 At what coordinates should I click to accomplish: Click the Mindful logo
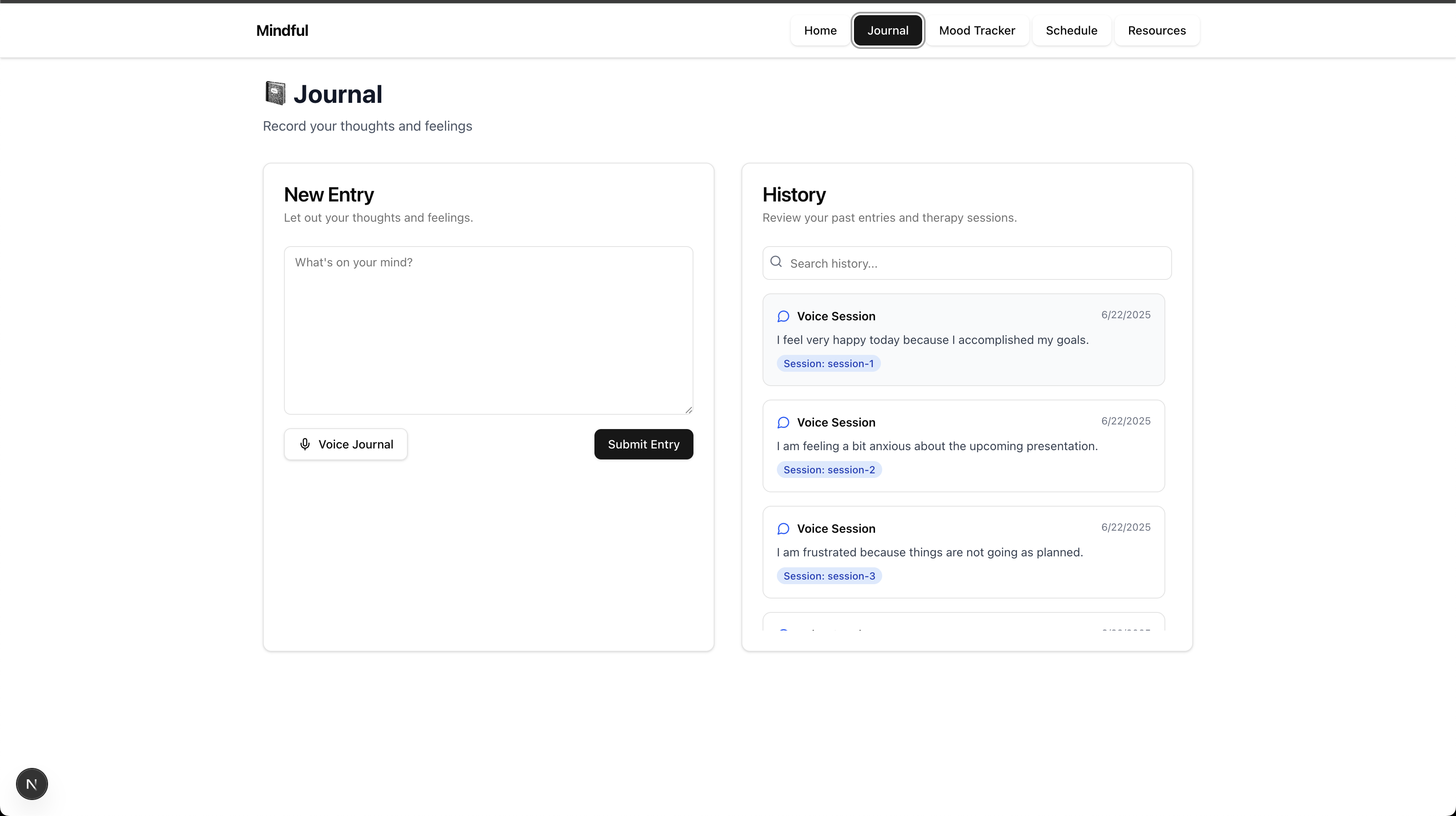[282, 30]
